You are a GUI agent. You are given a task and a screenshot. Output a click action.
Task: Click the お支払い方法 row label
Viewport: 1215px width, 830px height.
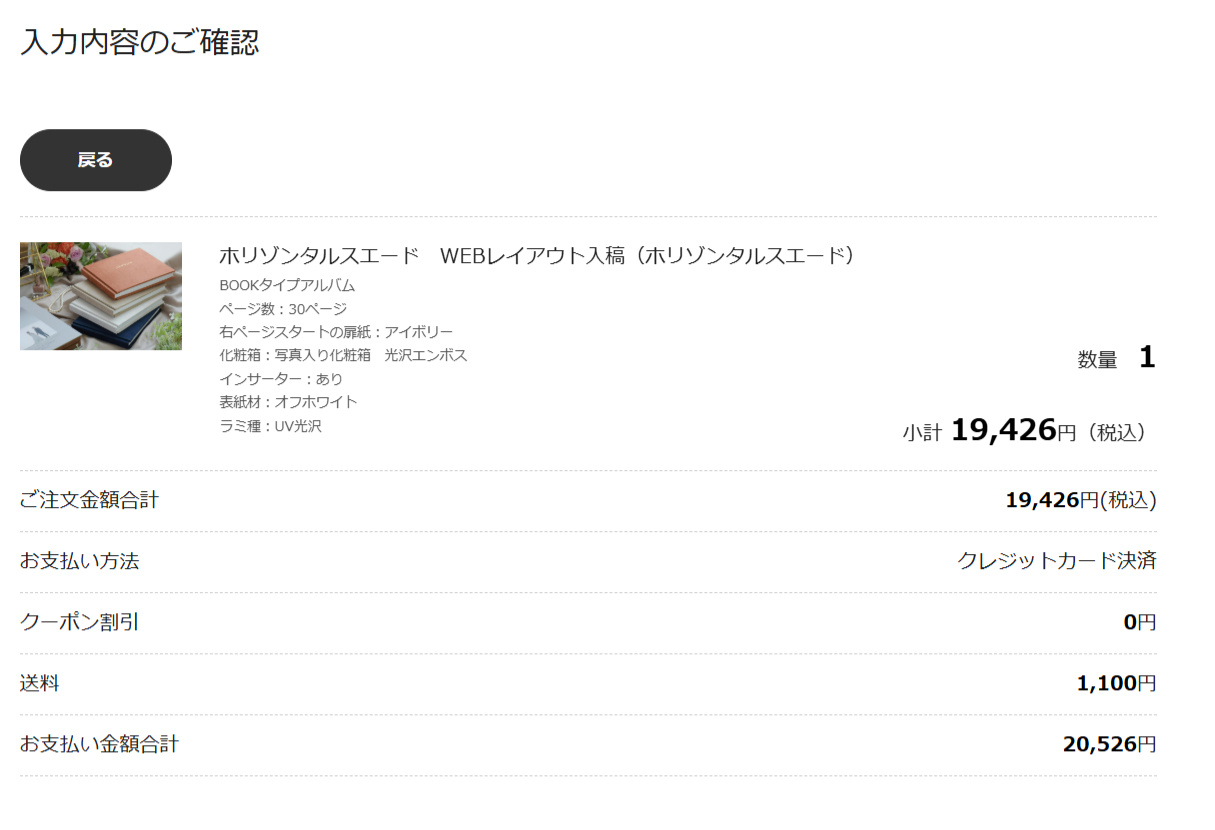click(x=79, y=562)
